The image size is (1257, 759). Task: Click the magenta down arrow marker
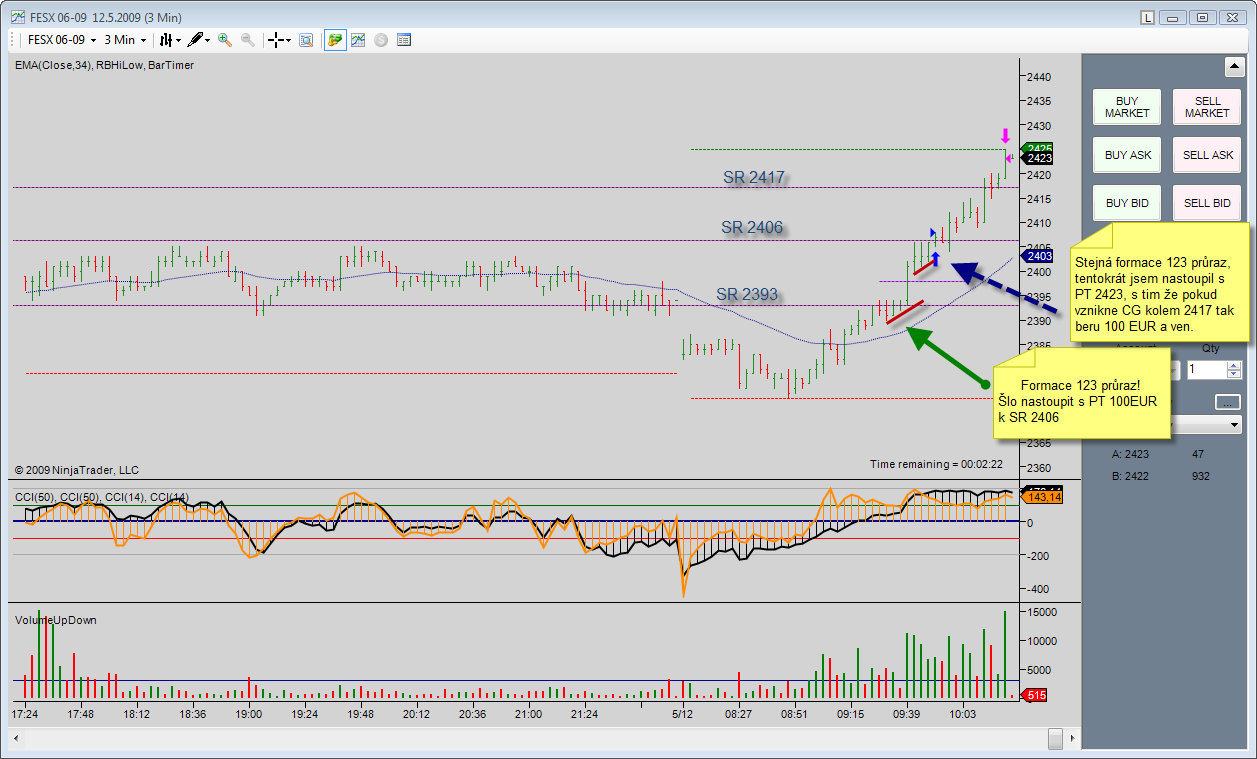click(1005, 135)
